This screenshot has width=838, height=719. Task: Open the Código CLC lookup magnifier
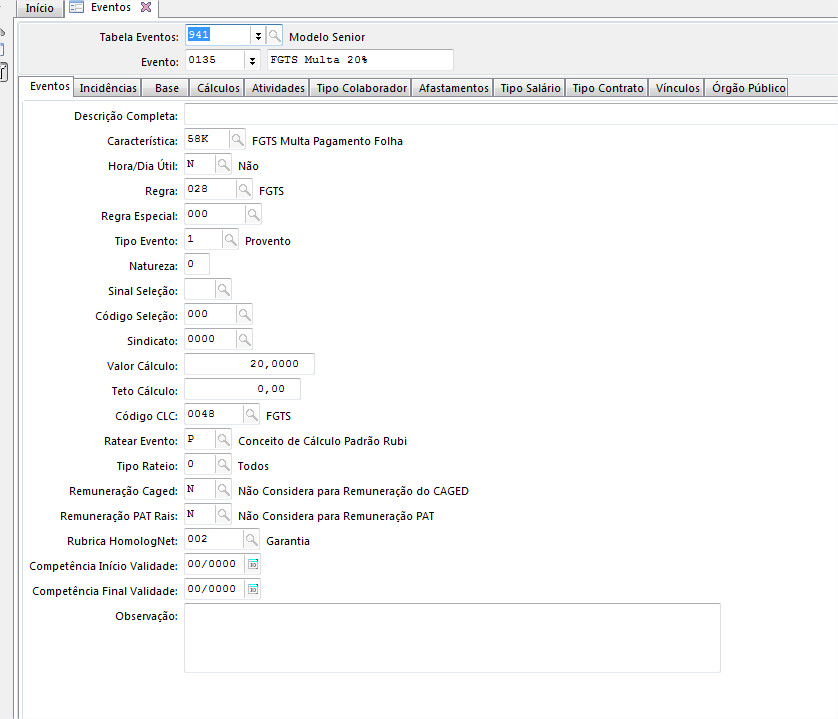point(251,415)
